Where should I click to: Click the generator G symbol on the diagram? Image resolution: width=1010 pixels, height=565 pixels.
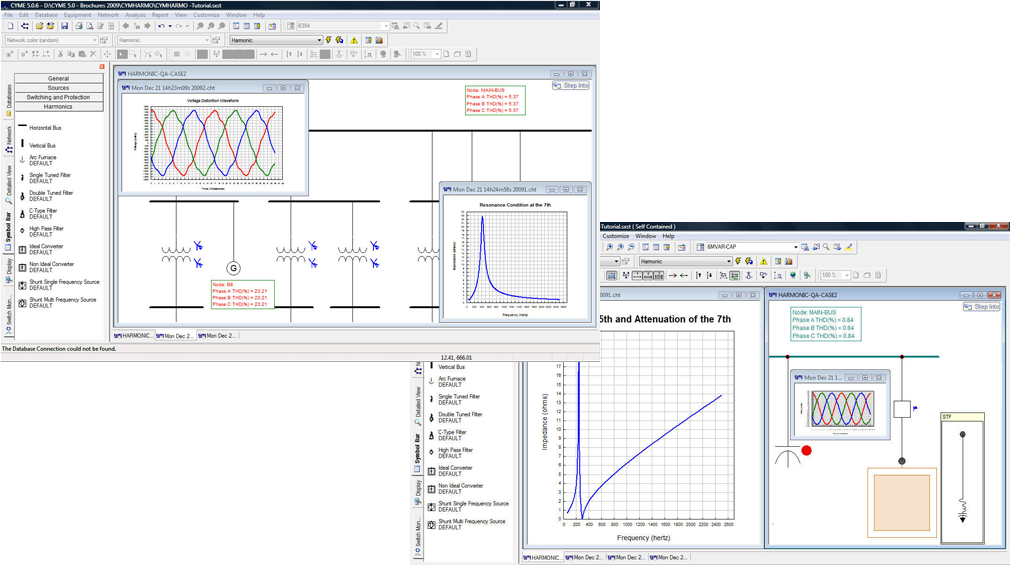pyautogui.click(x=233, y=268)
